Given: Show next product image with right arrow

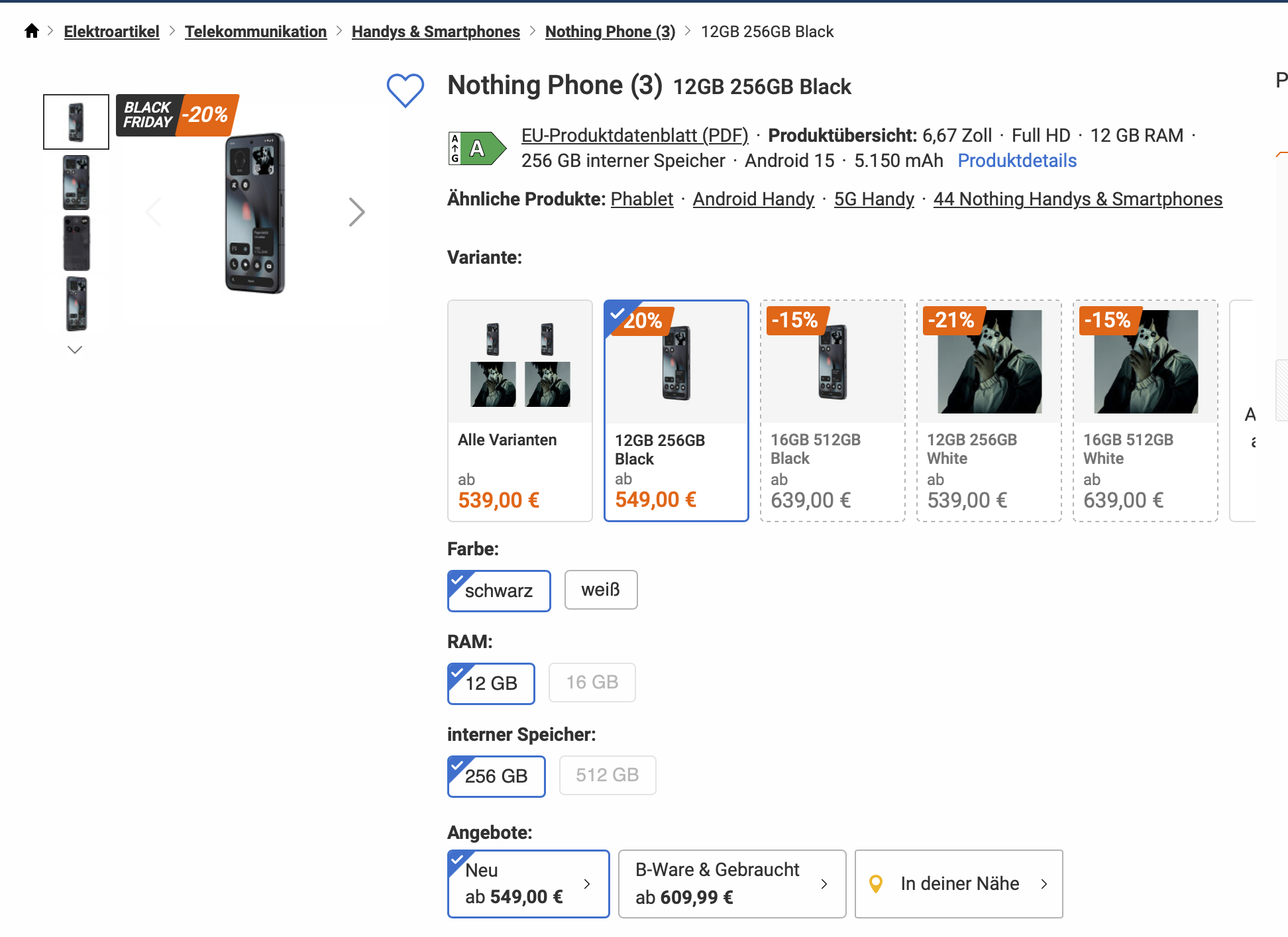Looking at the screenshot, I should coord(357,213).
